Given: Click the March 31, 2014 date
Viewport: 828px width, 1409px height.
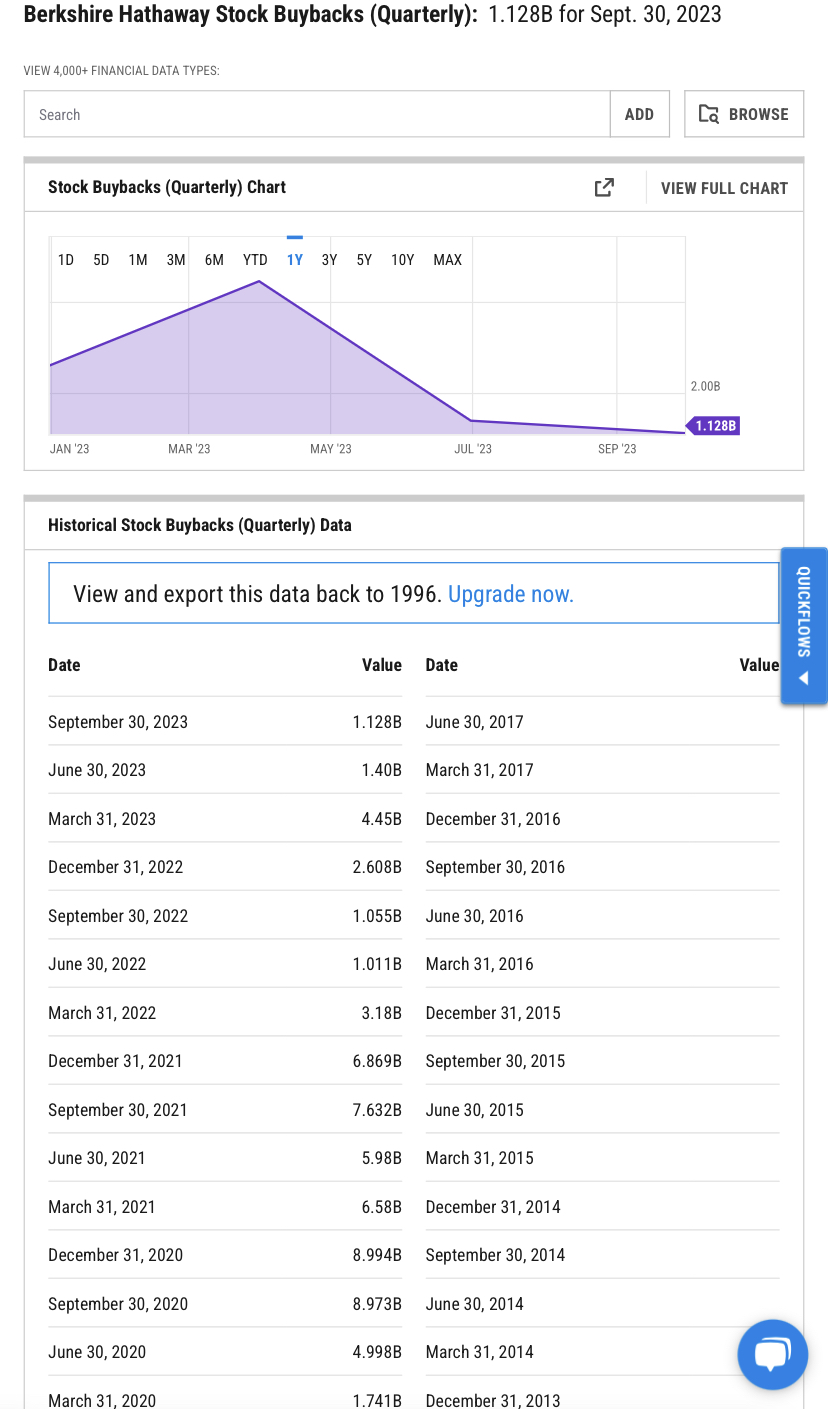Looking at the screenshot, I should point(479,1352).
